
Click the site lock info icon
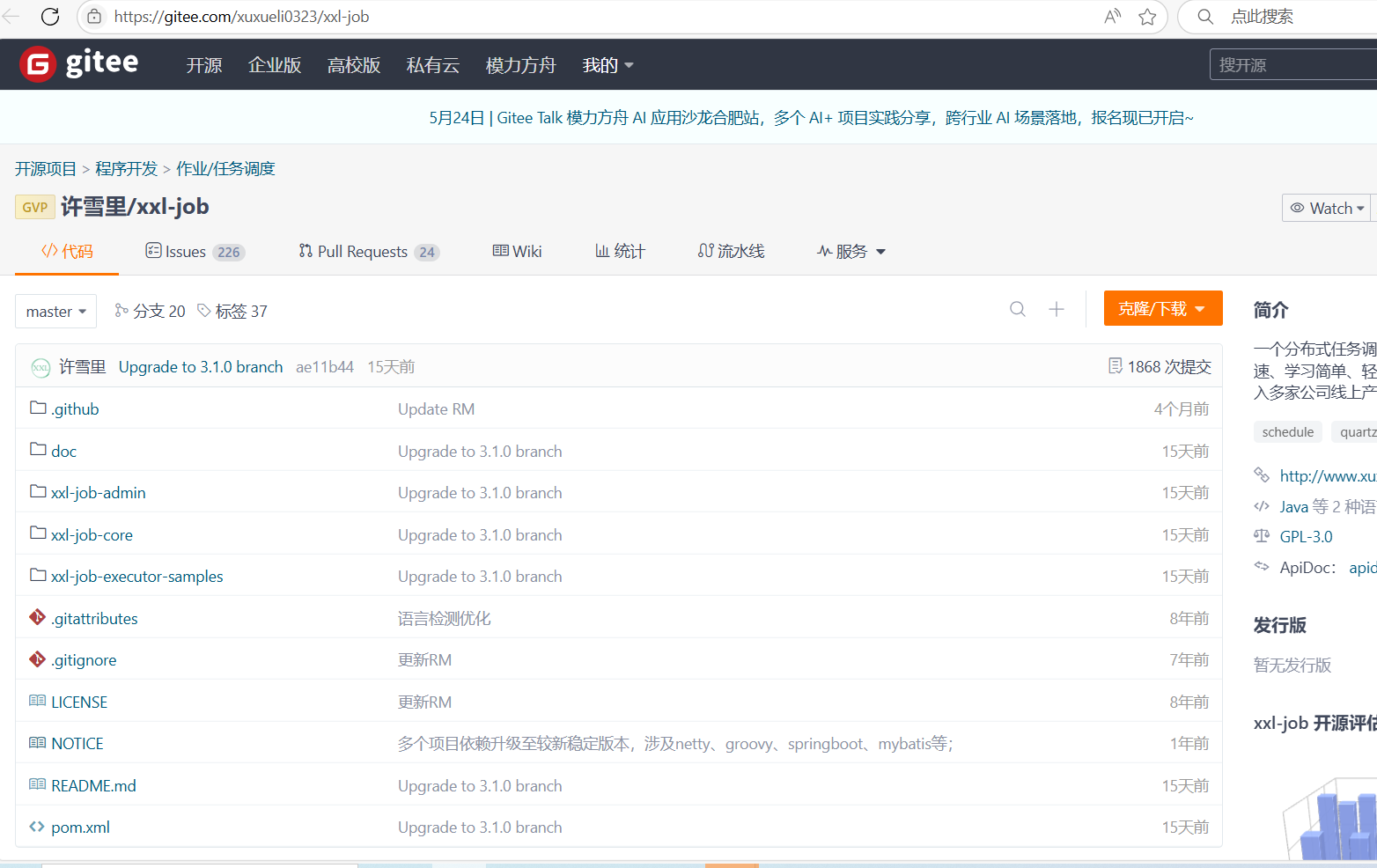tap(94, 17)
